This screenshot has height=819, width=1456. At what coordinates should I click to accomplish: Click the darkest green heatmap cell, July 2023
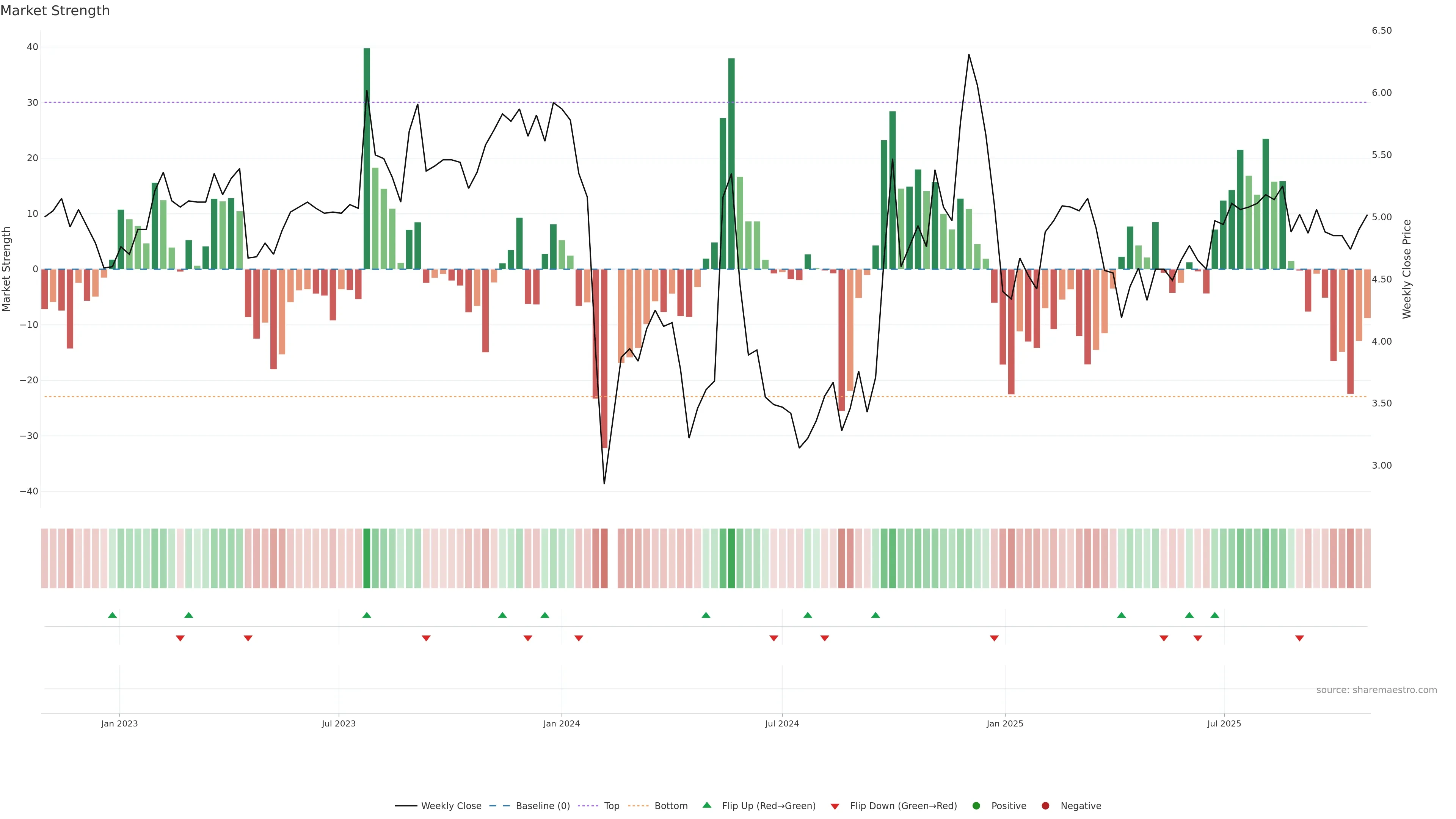click(367, 559)
